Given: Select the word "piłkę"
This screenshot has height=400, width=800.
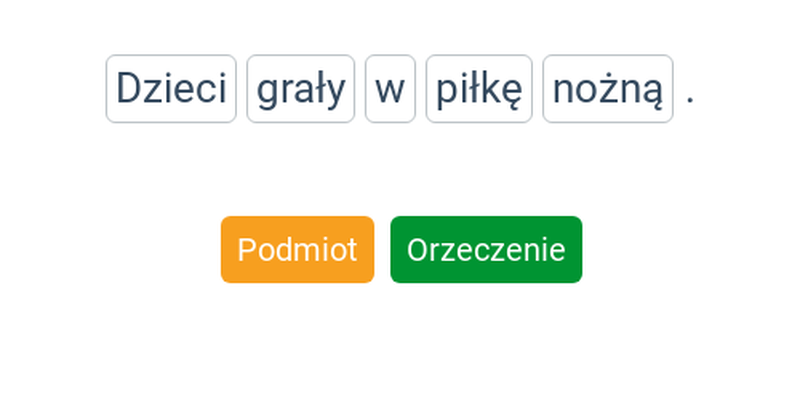Looking at the screenshot, I should [479, 89].
